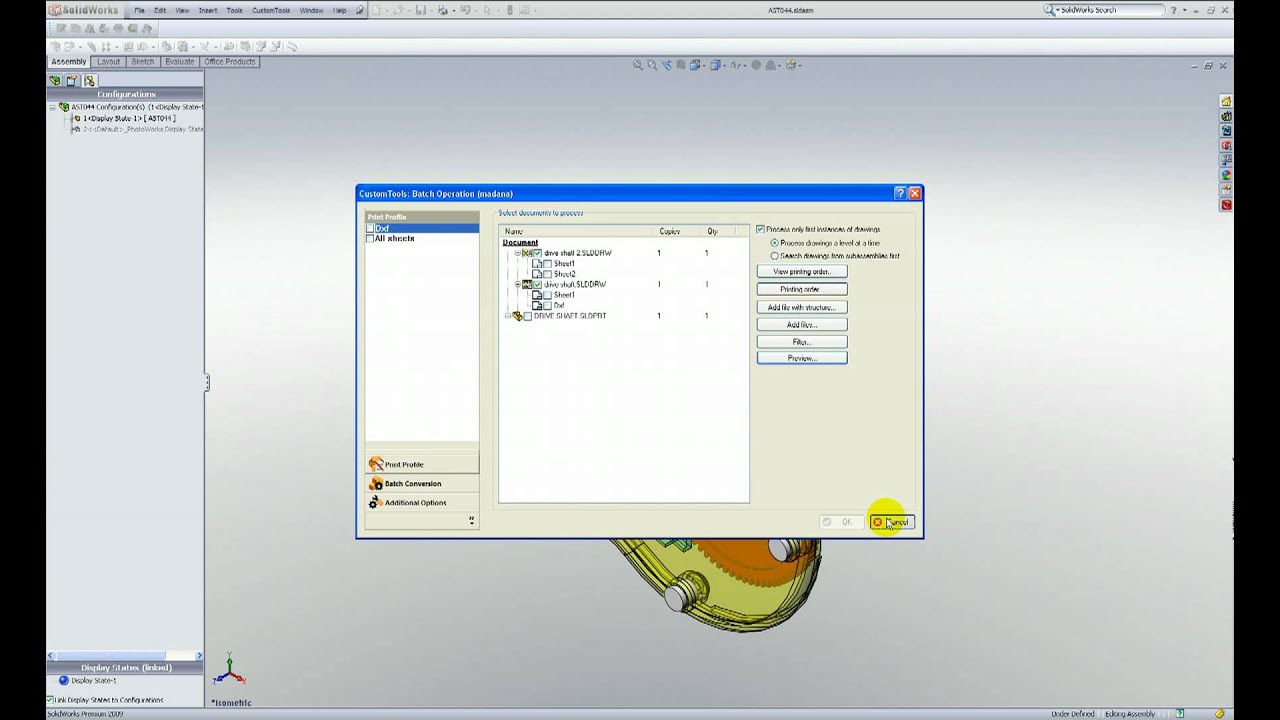Toggle the DRIVE SHAFT.SLDPRT tree node expander
The height and width of the screenshot is (720, 1280).
[x=508, y=316]
